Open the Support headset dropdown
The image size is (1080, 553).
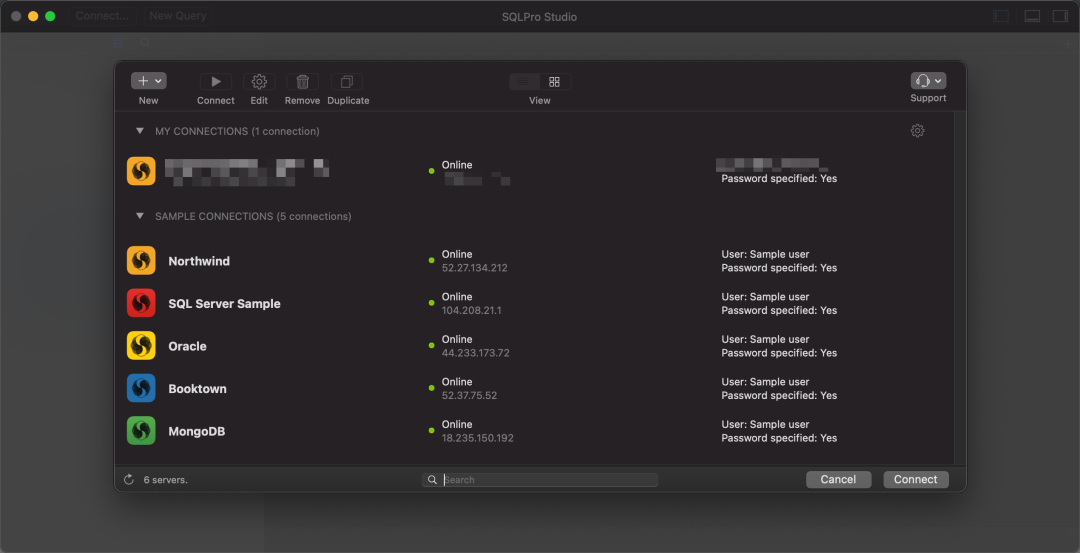tap(928, 81)
